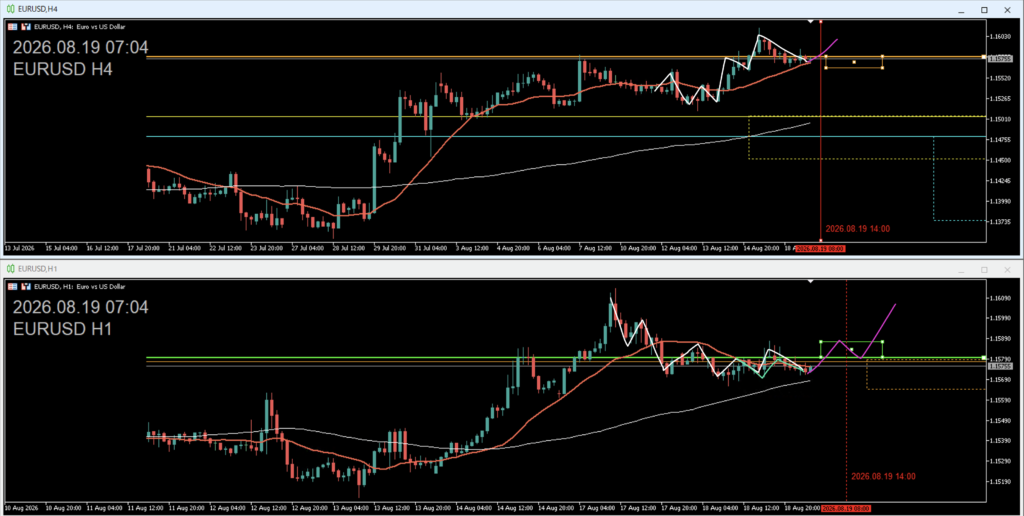Screen dimensions: 1024x516
Task: Click the 18 Aug 12:00 date on H1 axis
Action: (761, 508)
